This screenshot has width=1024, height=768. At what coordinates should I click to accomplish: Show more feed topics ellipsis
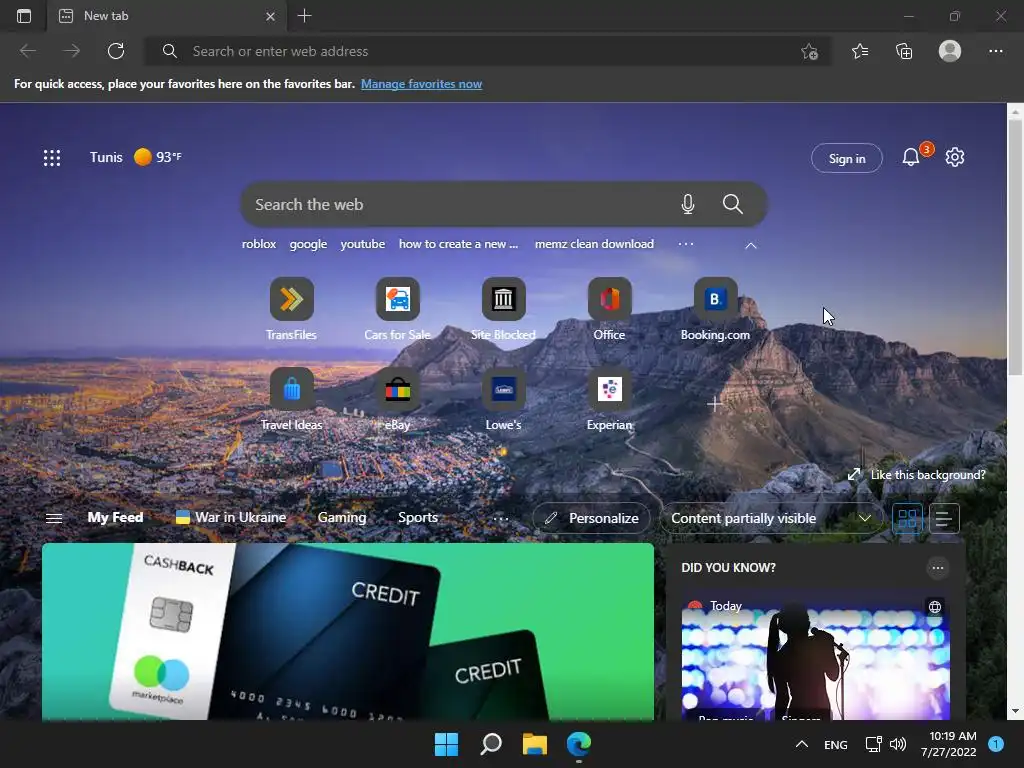(x=501, y=519)
